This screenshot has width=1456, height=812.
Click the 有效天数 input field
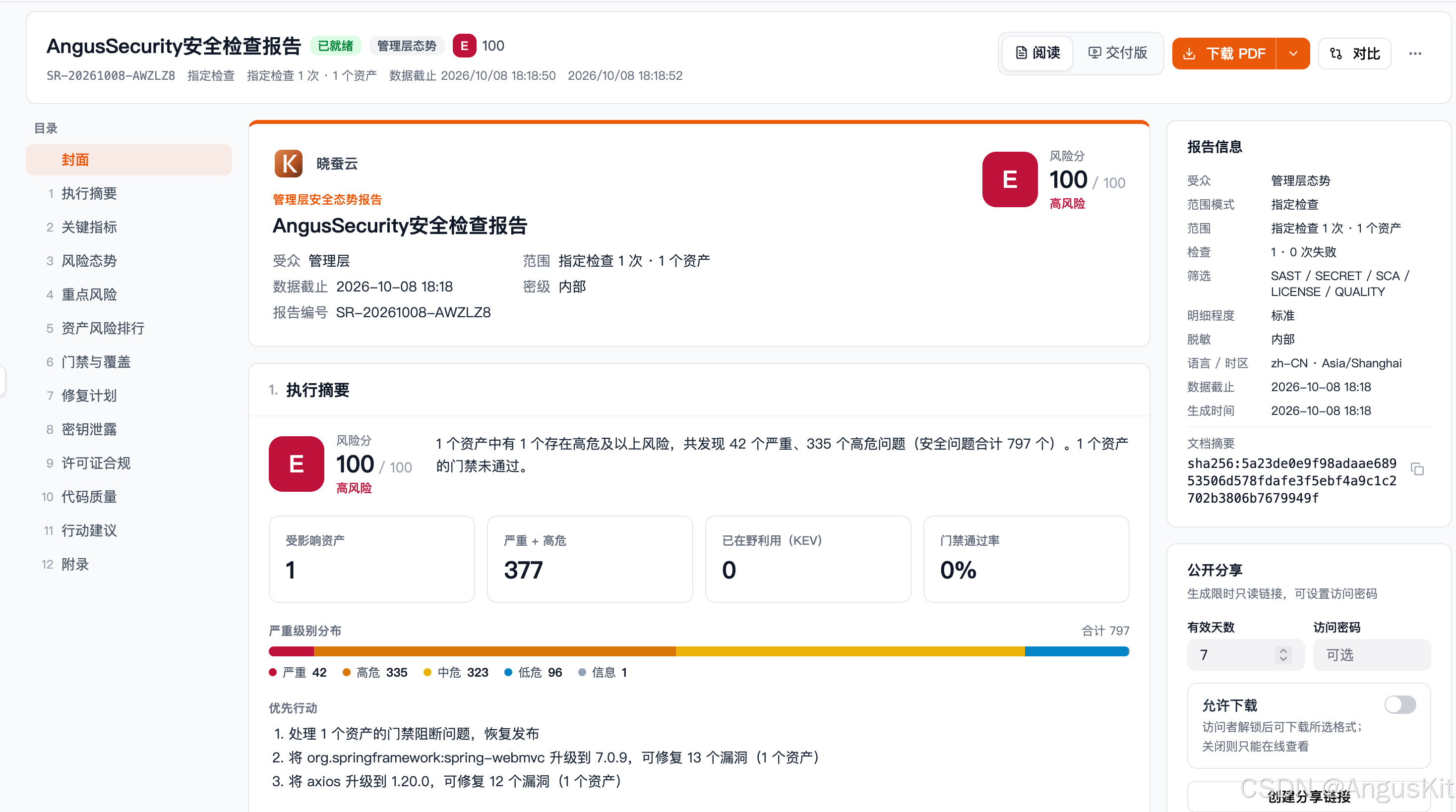click(x=1246, y=655)
